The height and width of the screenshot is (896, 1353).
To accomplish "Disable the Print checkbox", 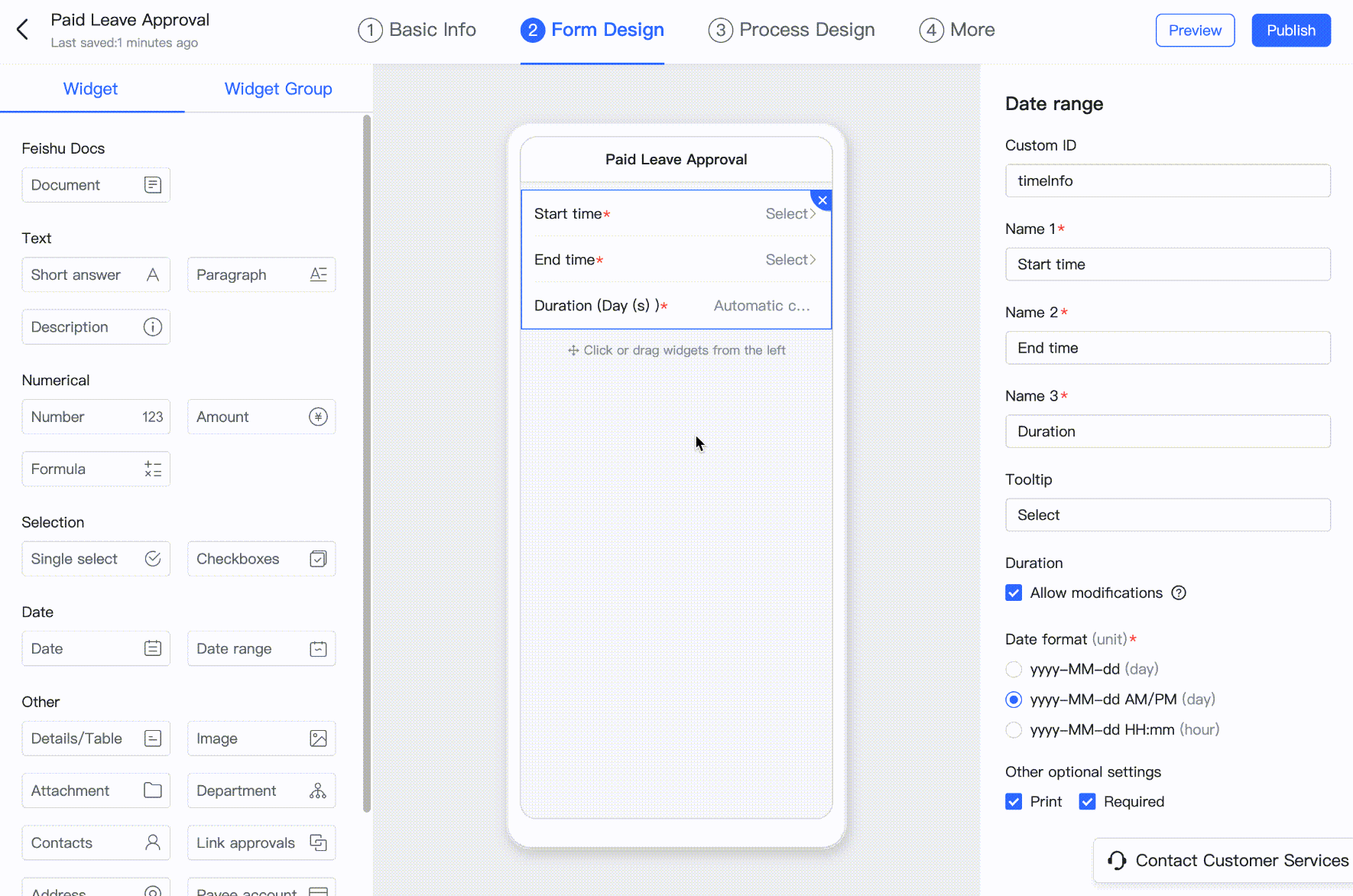I will pyautogui.click(x=1014, y=802).
